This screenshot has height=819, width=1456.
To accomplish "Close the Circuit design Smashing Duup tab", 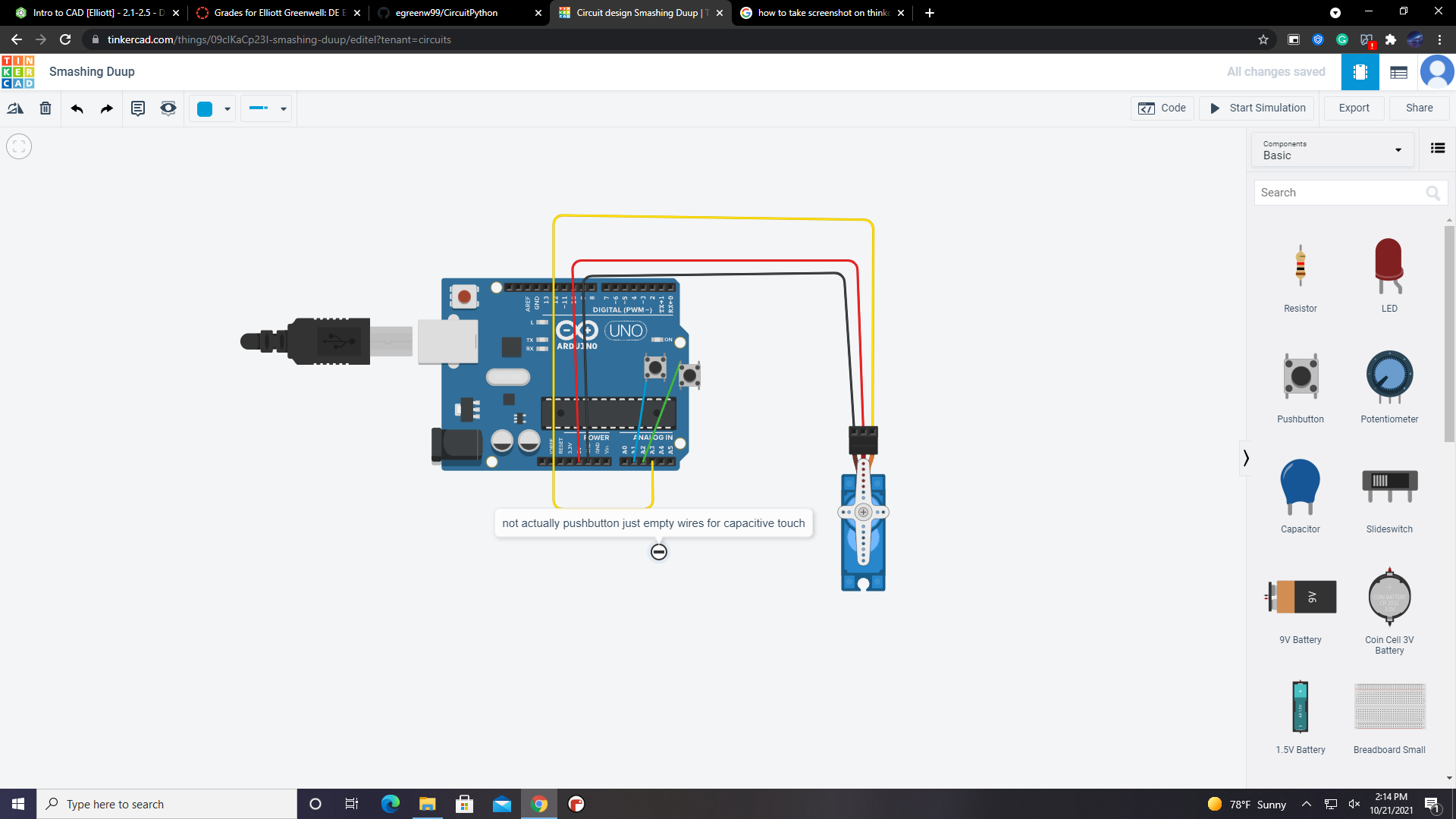I will pos(719,13).
